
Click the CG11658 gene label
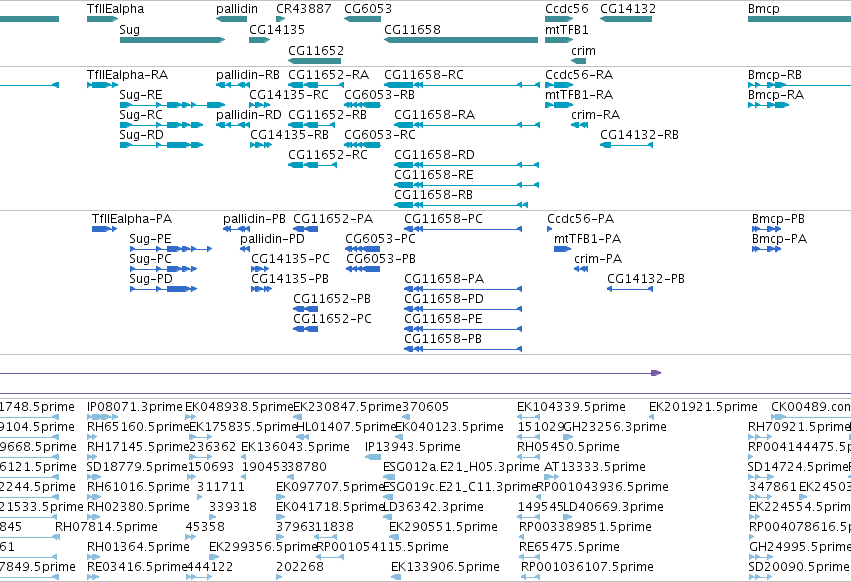point(412,30)
